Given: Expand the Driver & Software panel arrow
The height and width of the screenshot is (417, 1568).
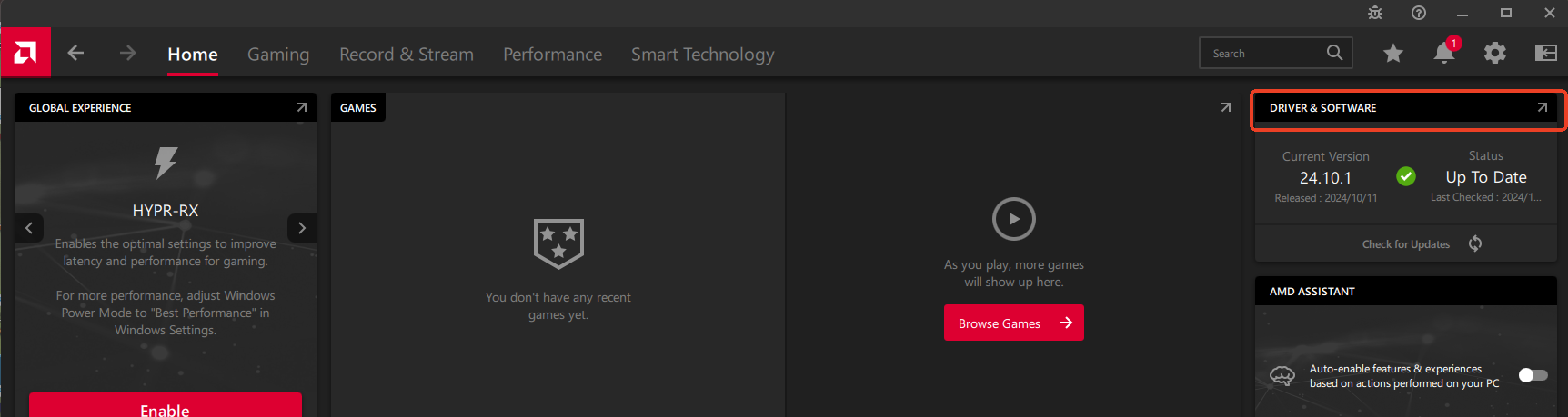Looking at the screenshot, I should (1543, 107).
